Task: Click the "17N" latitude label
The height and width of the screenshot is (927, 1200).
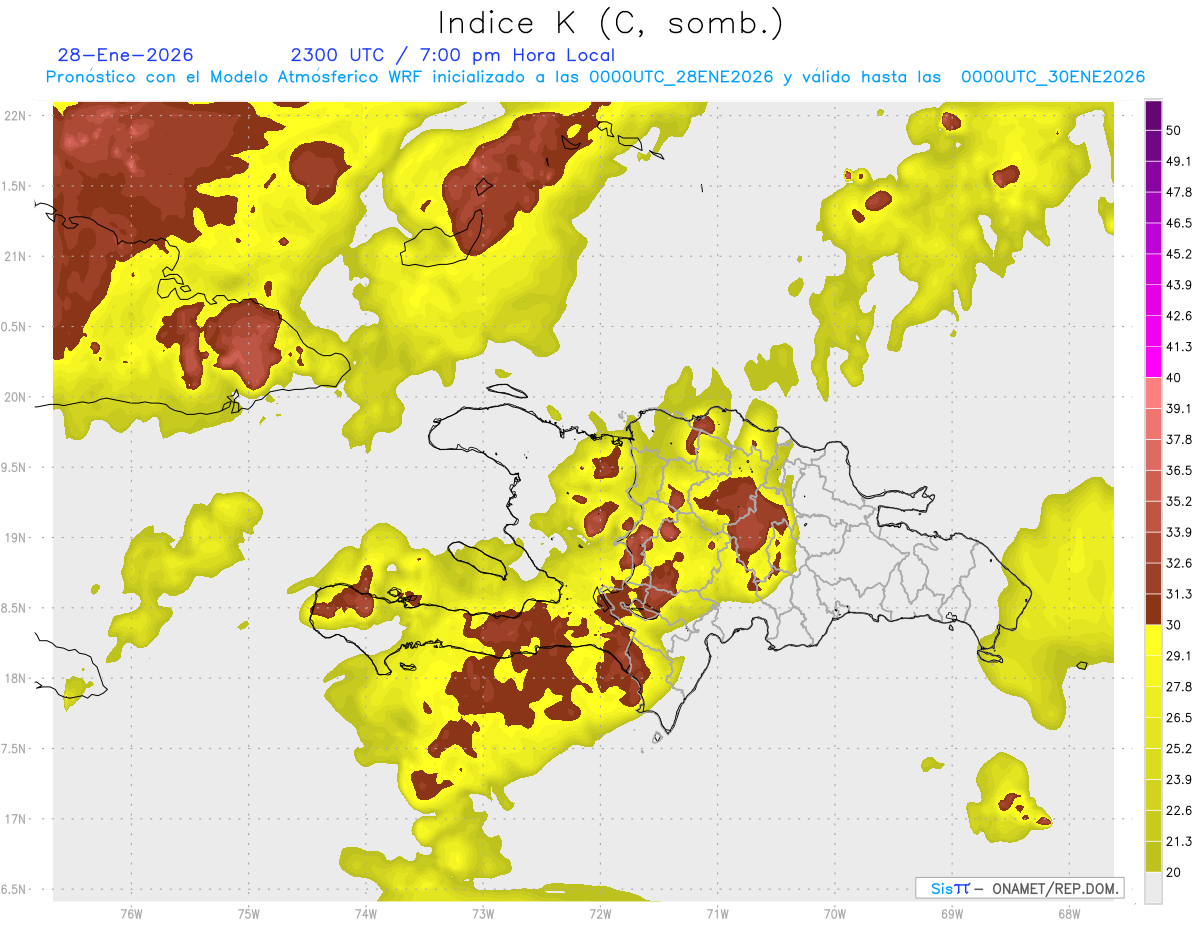Action: (x=15, y=819)
